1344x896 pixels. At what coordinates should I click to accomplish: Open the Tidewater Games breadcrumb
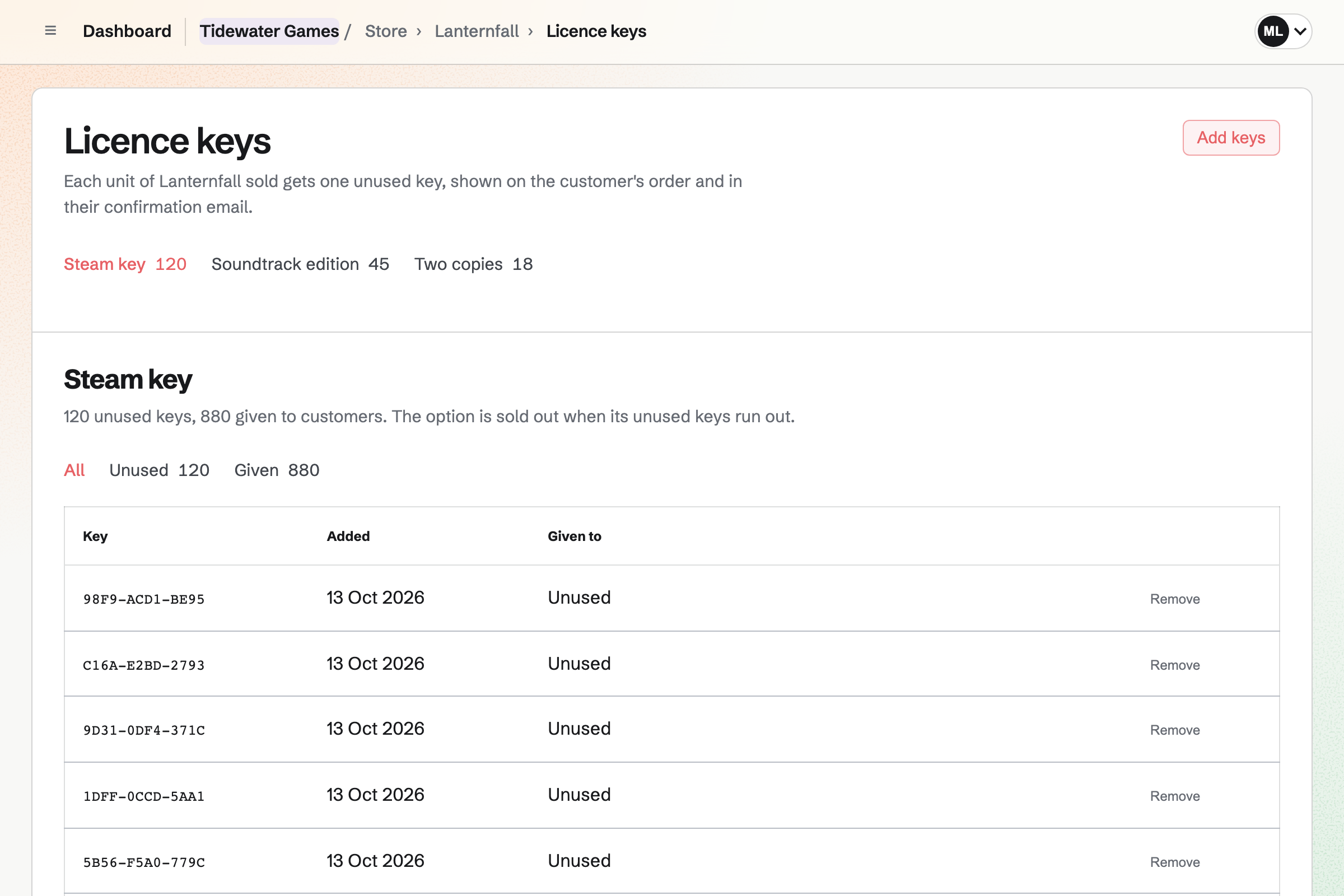pos(269,31)
